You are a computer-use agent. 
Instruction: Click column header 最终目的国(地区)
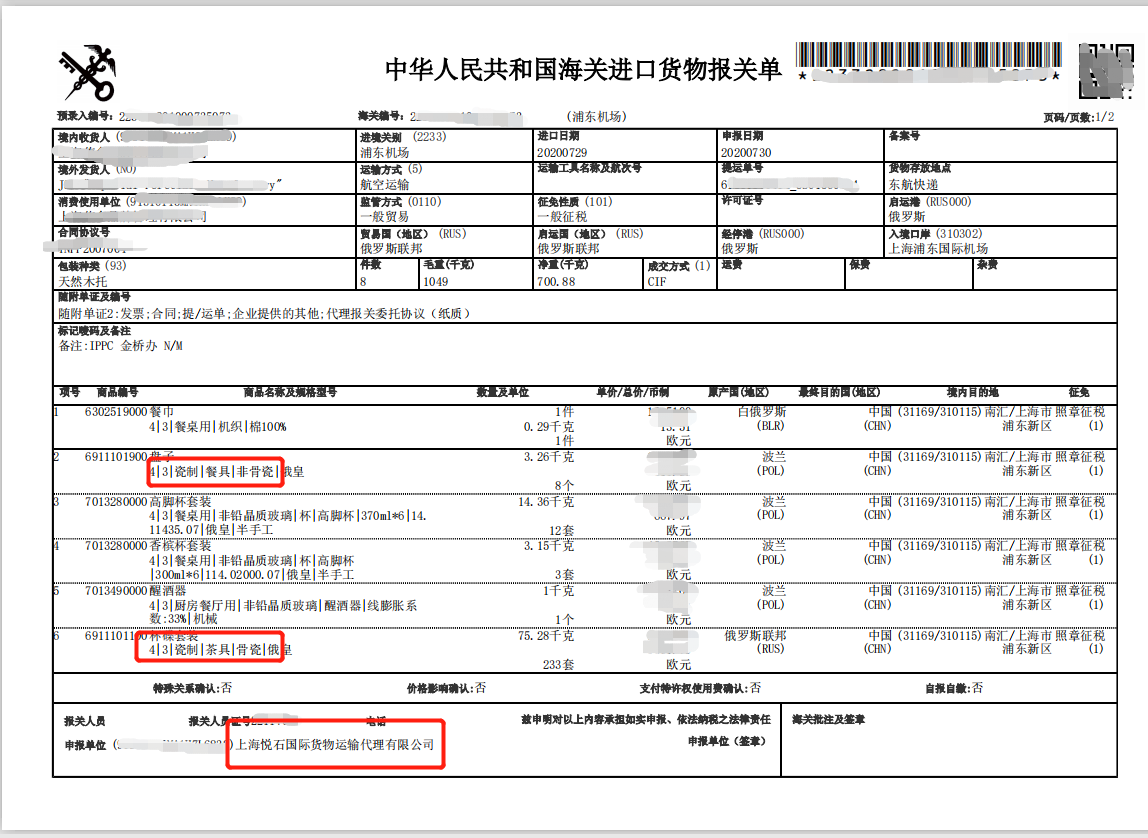839,392
